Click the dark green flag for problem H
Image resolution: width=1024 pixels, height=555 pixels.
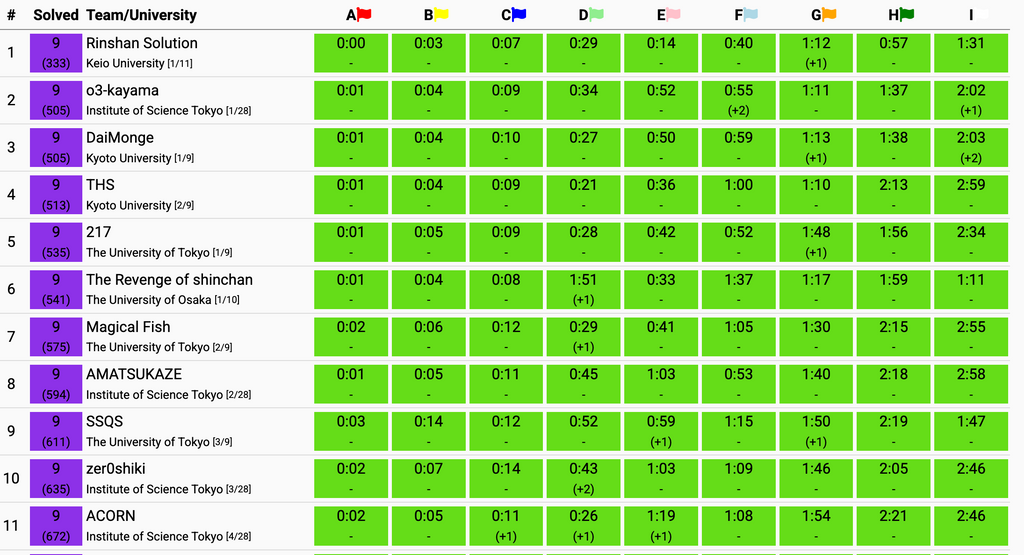907,14
